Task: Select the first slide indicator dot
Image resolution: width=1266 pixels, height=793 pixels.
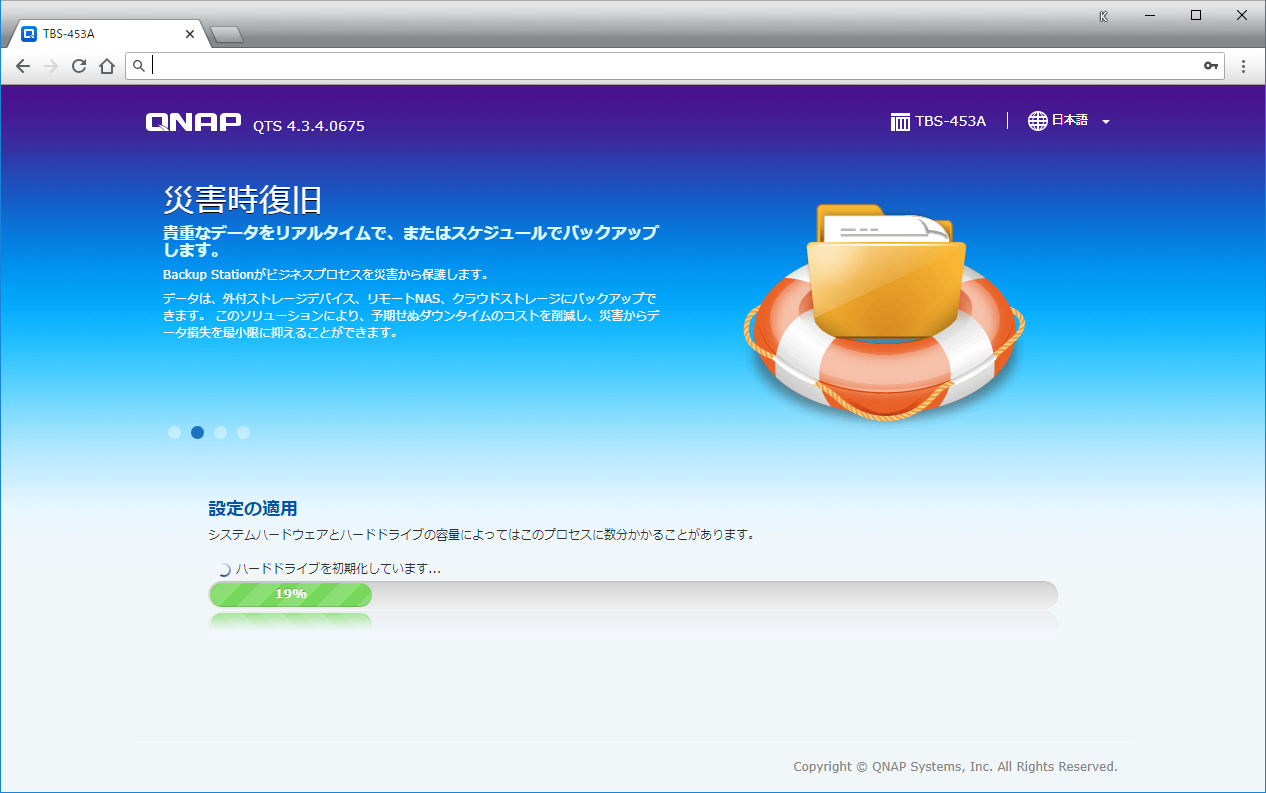Action: [174, 433]
